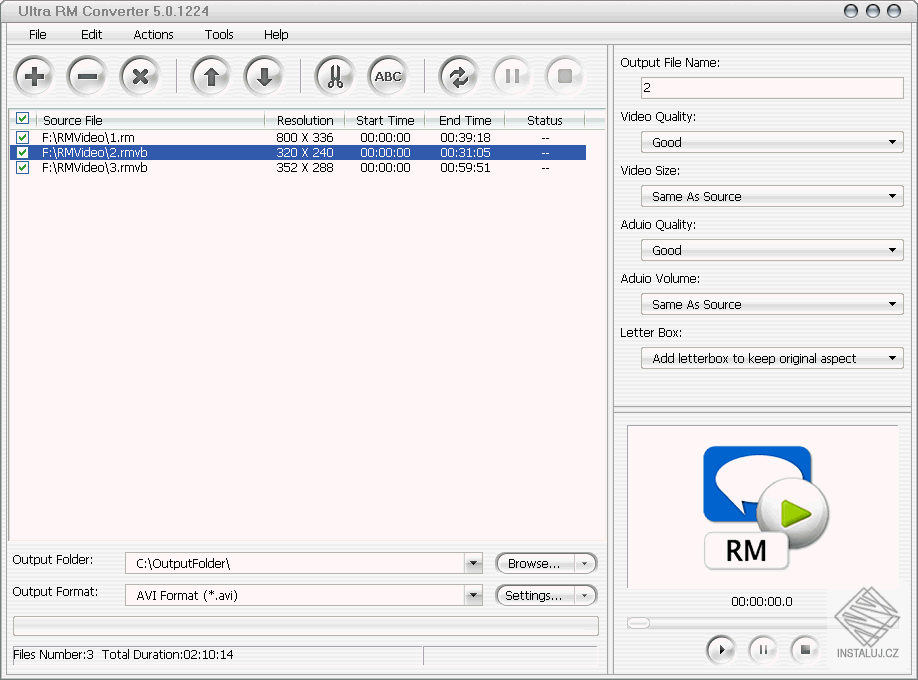Toggle the checkbox for 3.rmvb
The height and width of the screenshot is (680, 918).
[22, 168]
